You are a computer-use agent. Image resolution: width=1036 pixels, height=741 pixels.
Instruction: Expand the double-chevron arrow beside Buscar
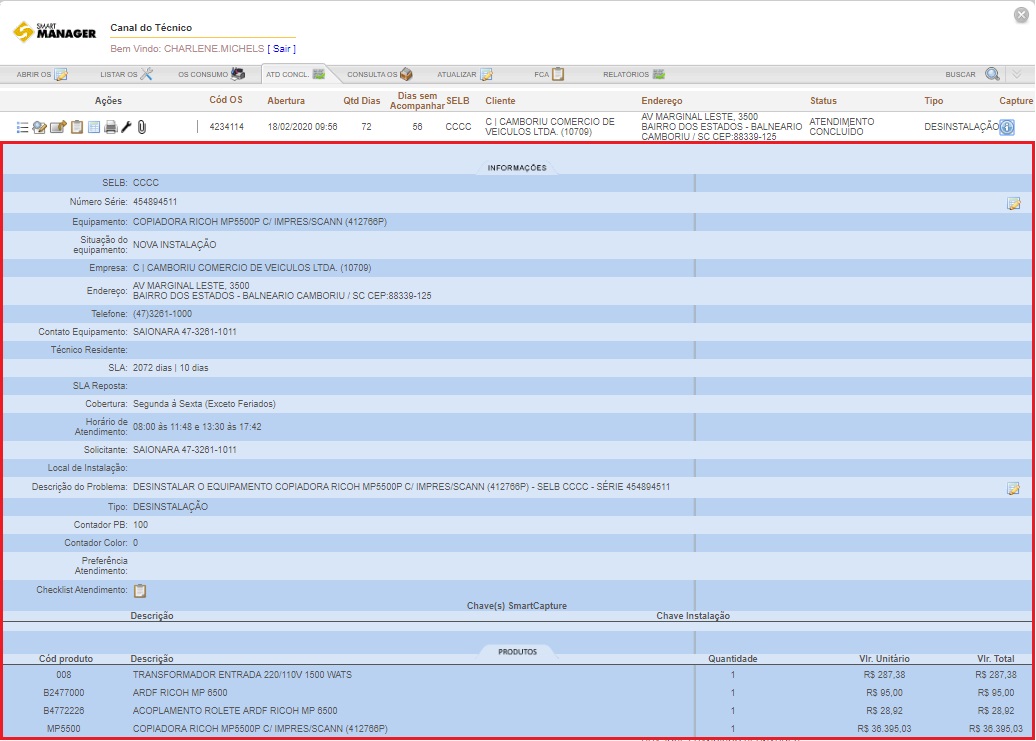point(1017,75)
